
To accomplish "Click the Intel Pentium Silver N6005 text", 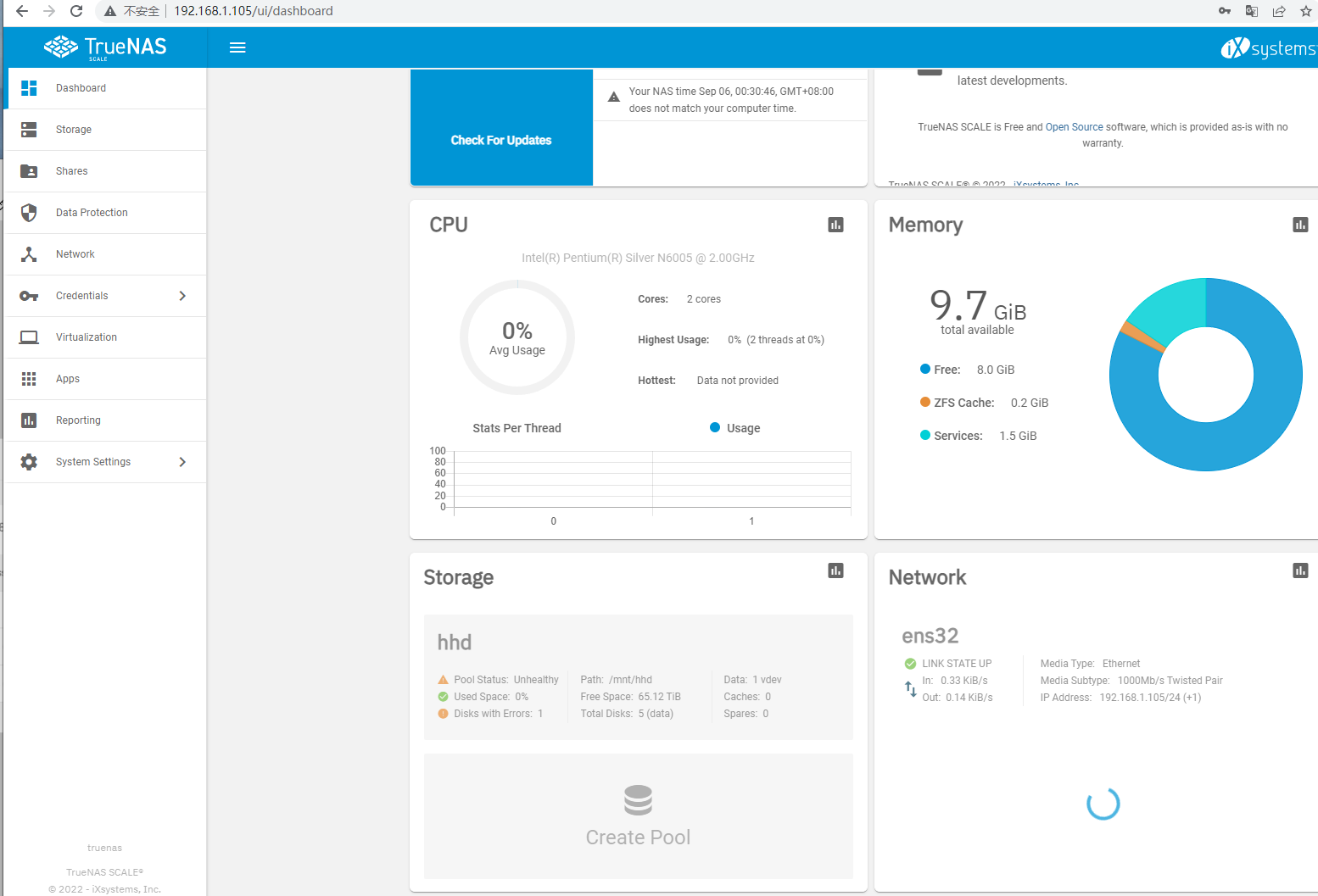I will pyautogui.click(x=638, y=258).
